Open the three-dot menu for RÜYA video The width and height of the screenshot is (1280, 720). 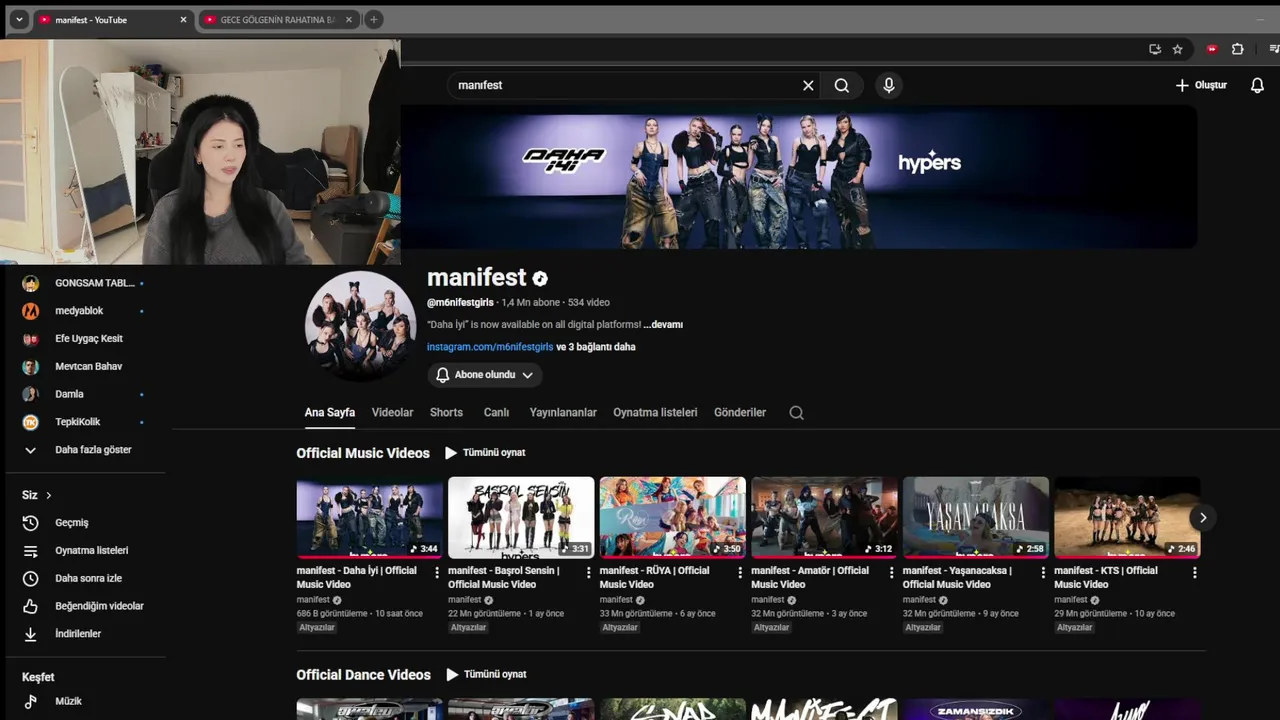[740, 573]
